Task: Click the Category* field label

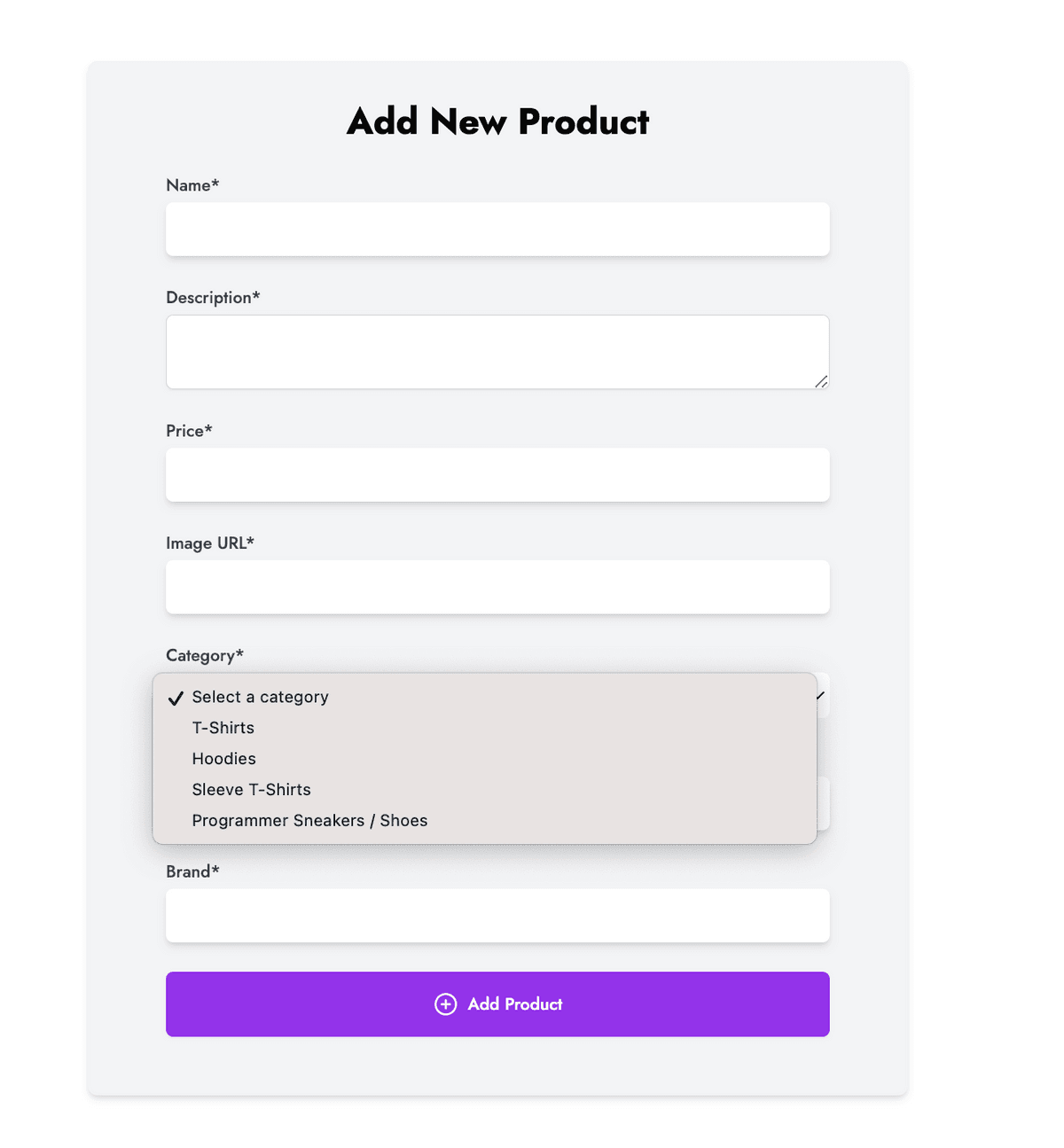Action: coord(205,656)
